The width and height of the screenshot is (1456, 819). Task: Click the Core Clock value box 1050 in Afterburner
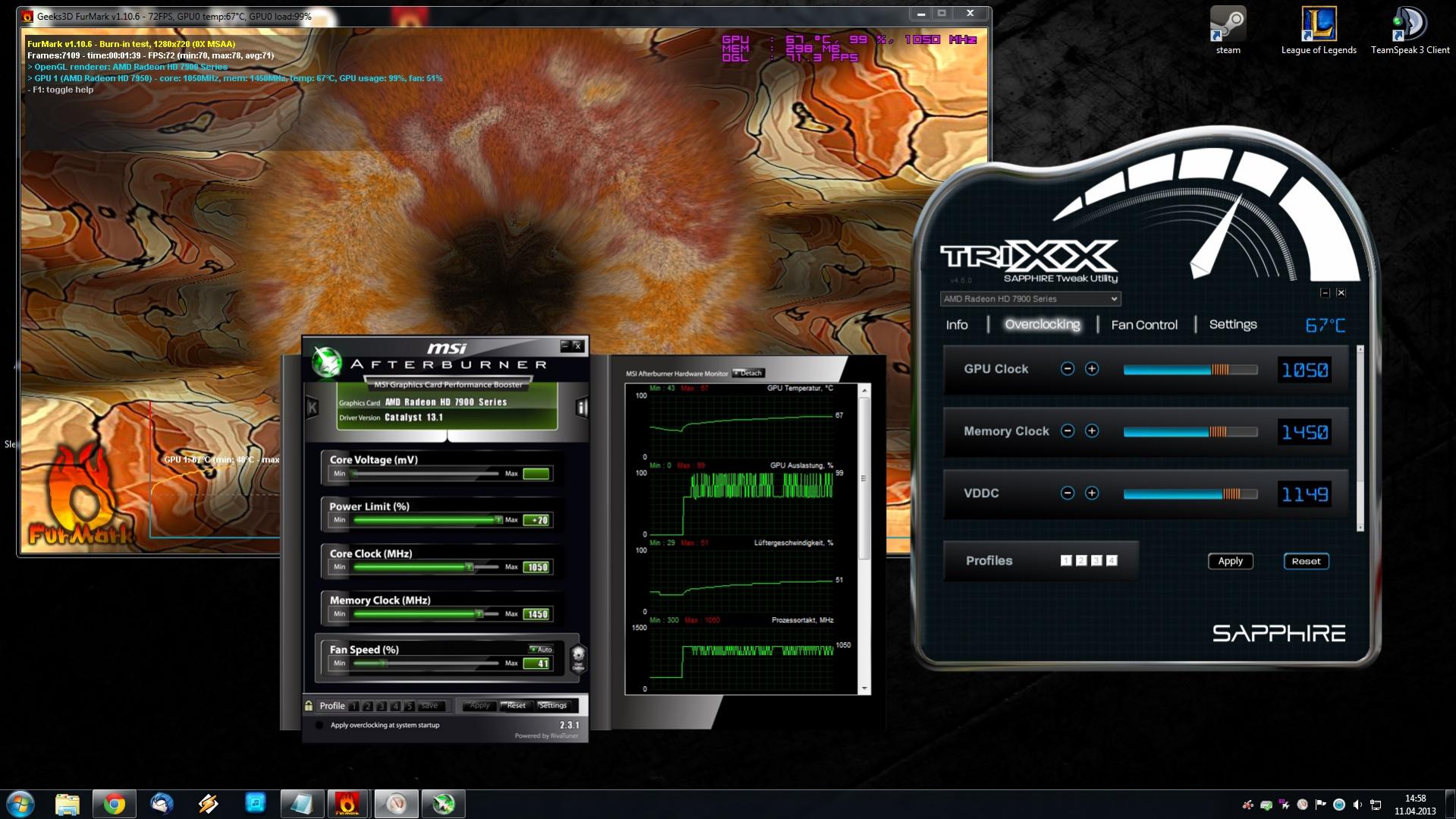[x=537, y=567]
